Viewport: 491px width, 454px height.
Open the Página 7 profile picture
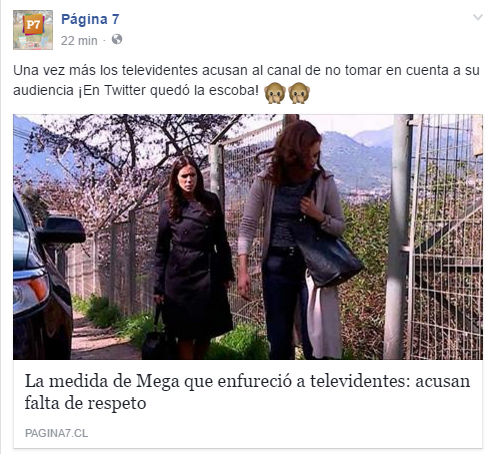(33, 30)
